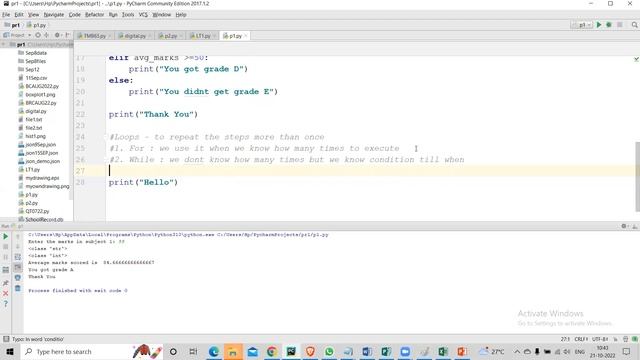Click the Stop square in the top toolbar
The height and width of the screenshot is (360, 640).
tap(620, 25)
